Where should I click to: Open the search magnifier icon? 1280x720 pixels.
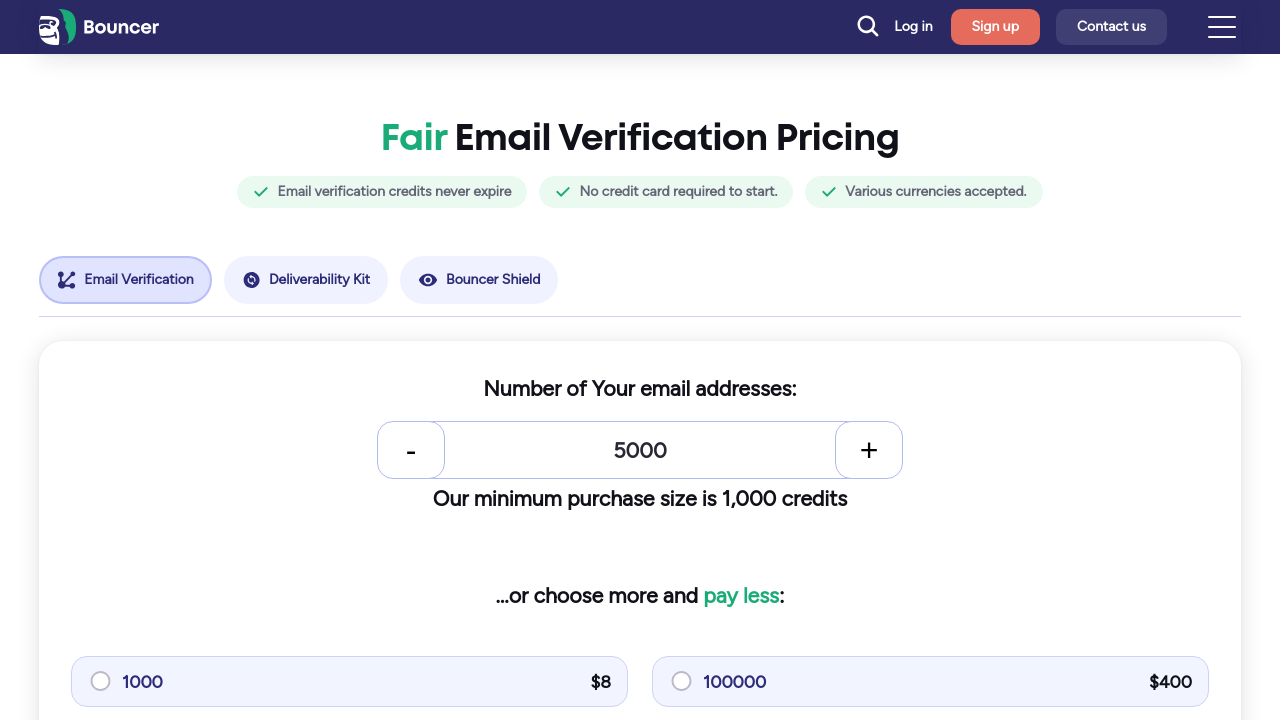coord(868,26)
